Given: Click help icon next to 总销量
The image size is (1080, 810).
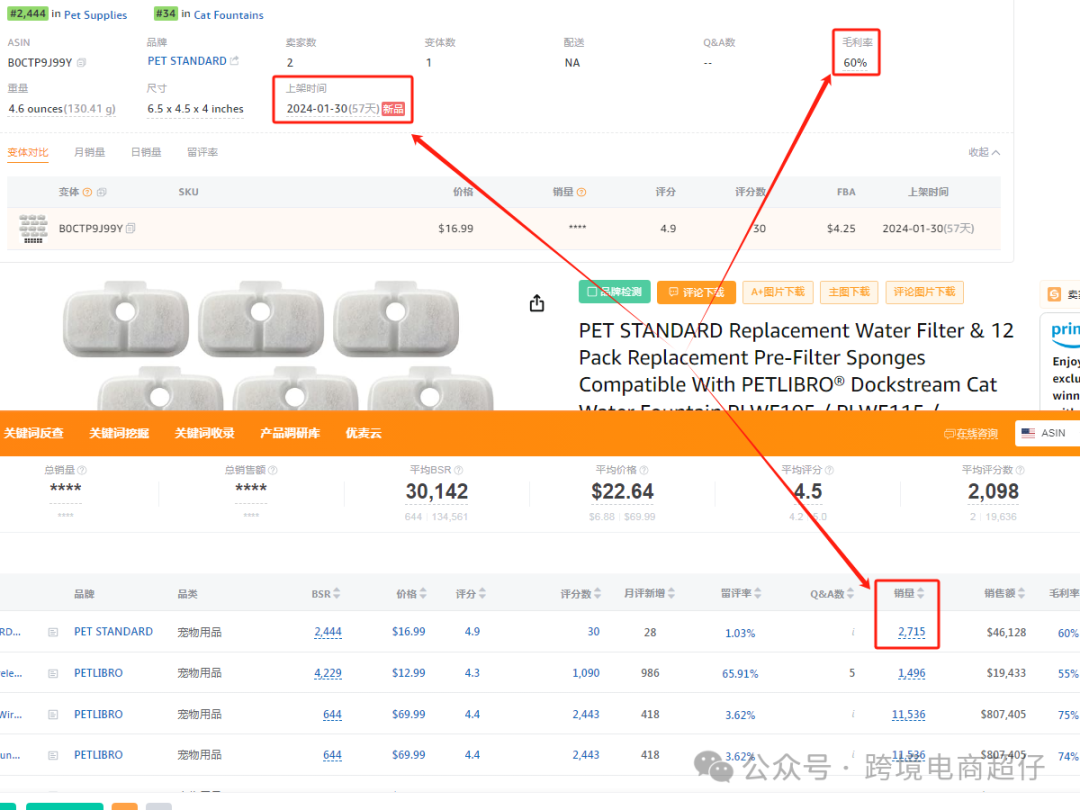Looking at the screenshot, I should tap(82, 470).
